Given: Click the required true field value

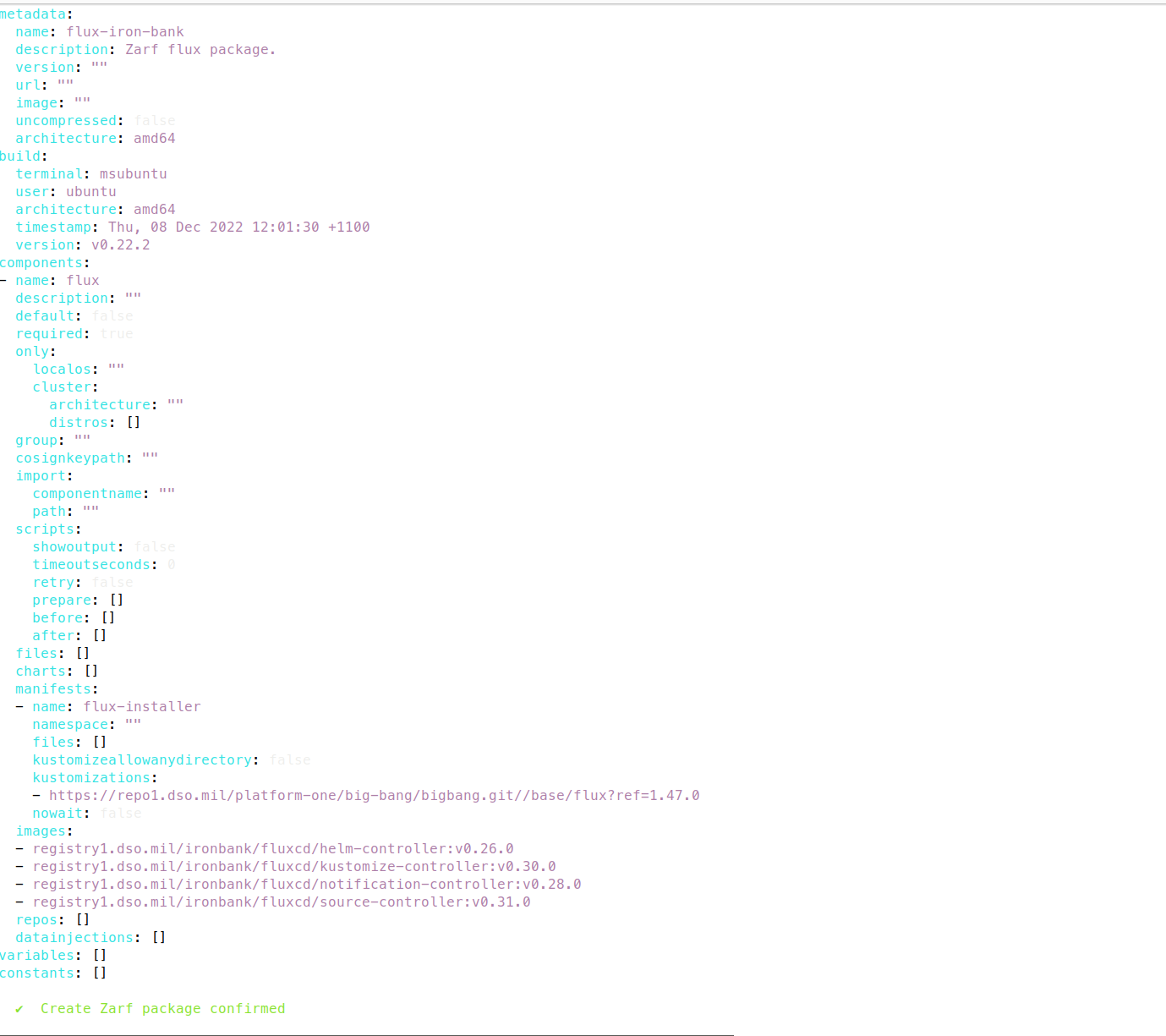Looking at the screenshot, I should (118, 333).
